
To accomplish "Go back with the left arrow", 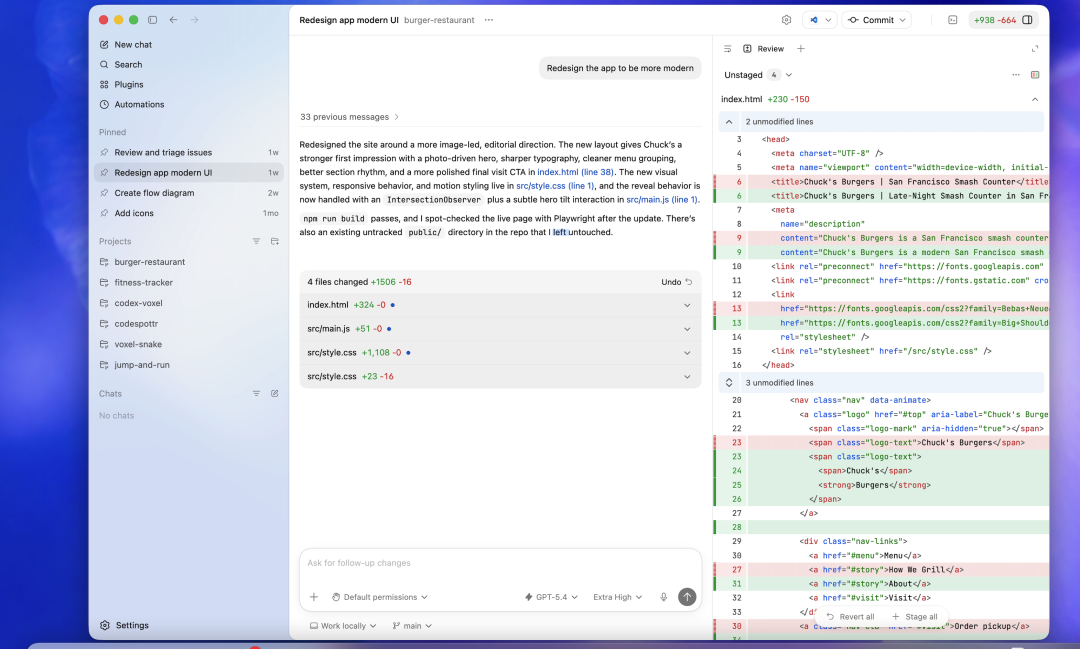I will (174, 20).
